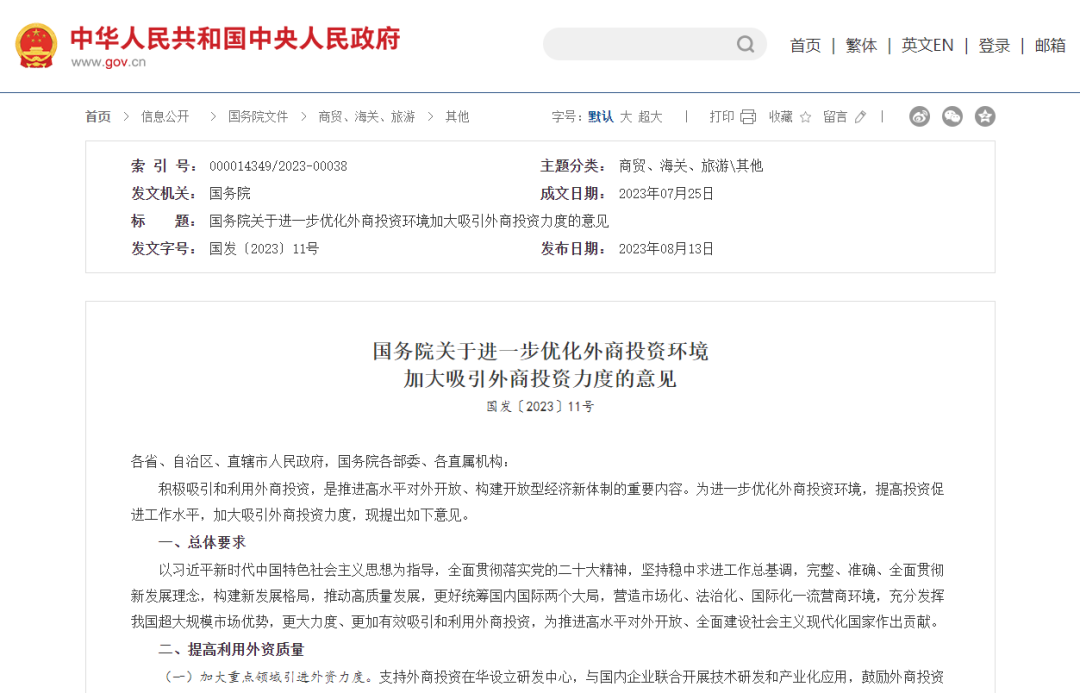
Task: Share the article via the WeChat icon
Action: click(952, 116)
